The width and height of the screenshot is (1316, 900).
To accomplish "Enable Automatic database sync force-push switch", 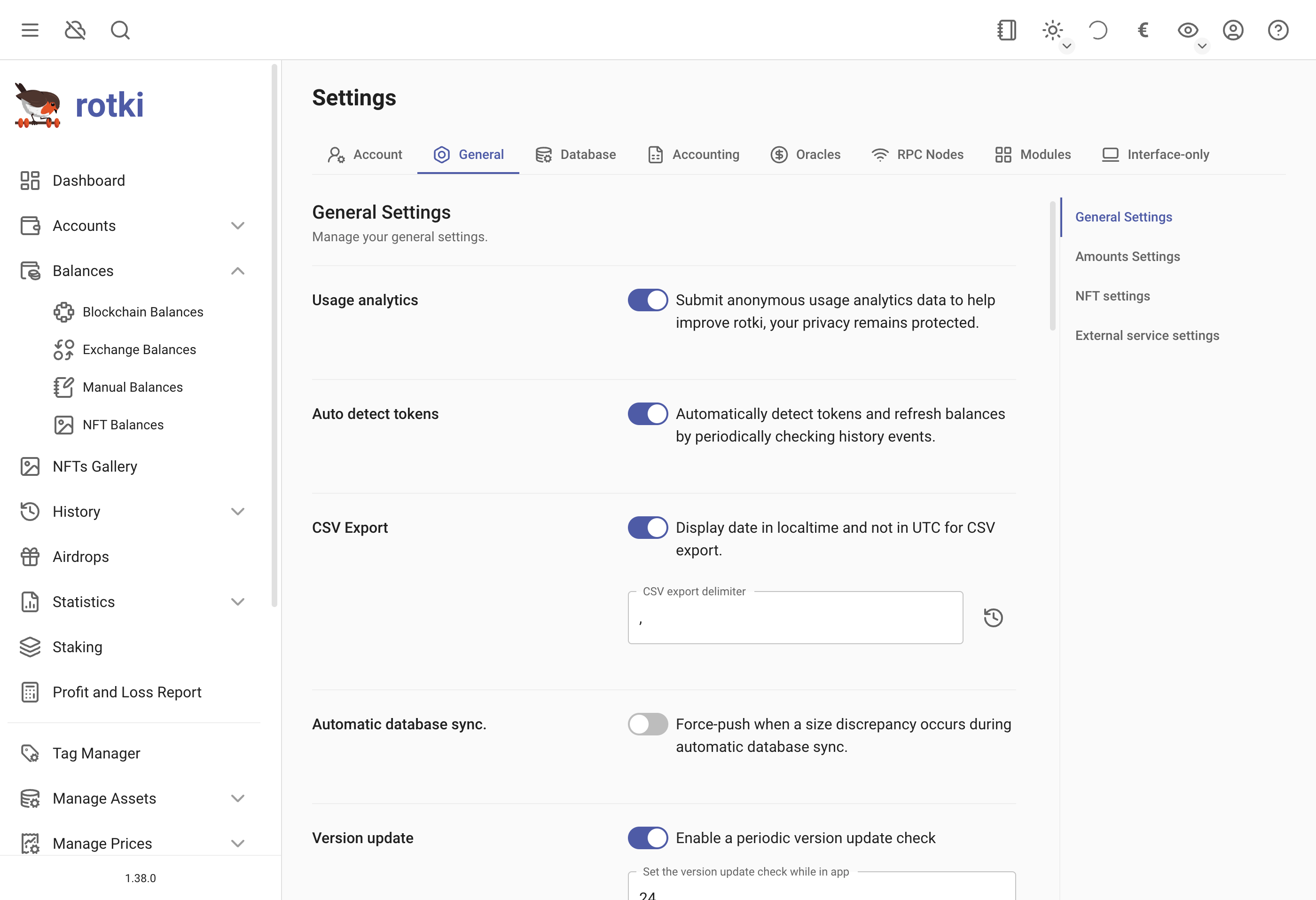I will pyautogui.click(x=648, y=725).
